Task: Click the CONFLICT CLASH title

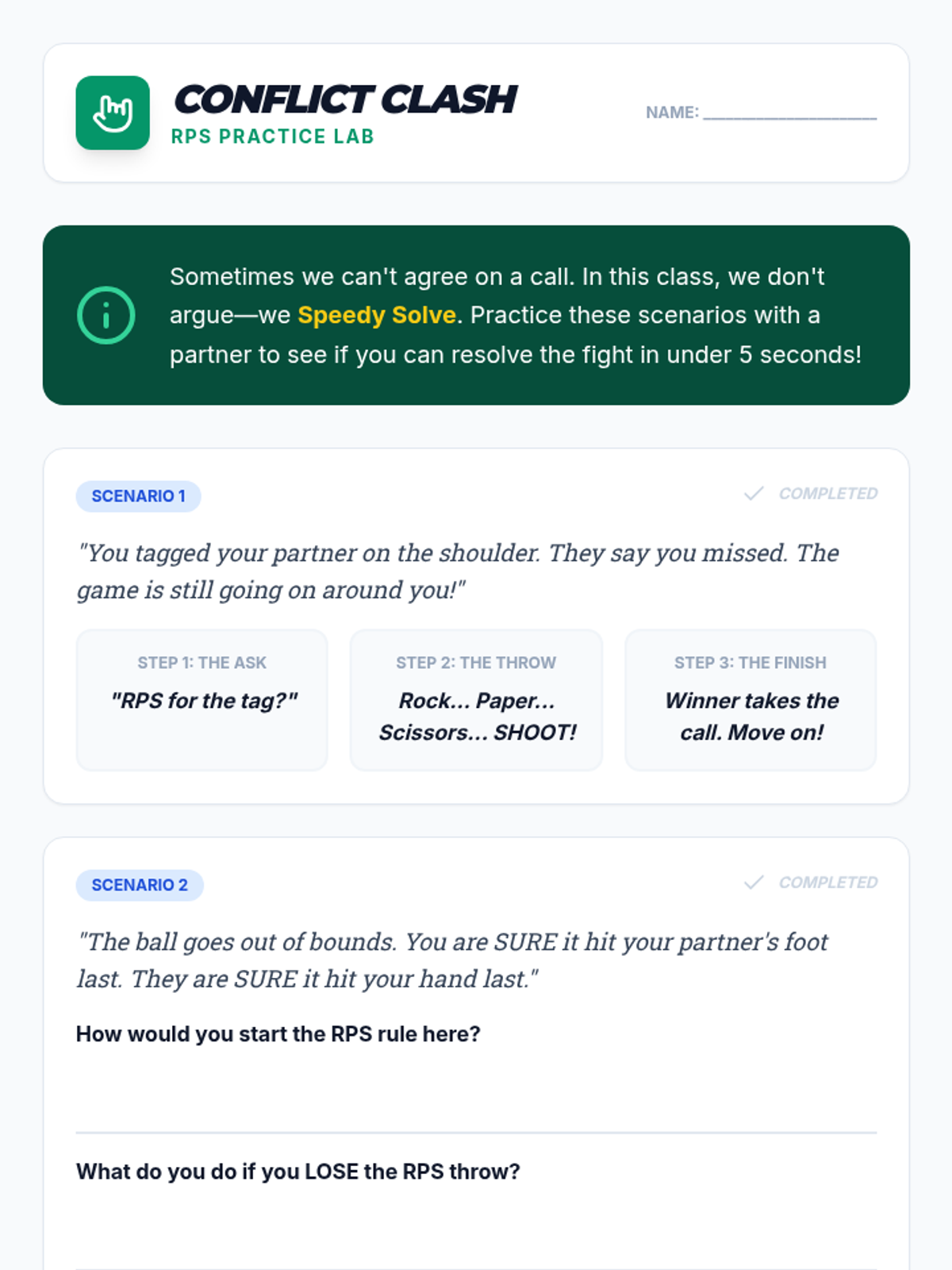Action: click(345, 100)
